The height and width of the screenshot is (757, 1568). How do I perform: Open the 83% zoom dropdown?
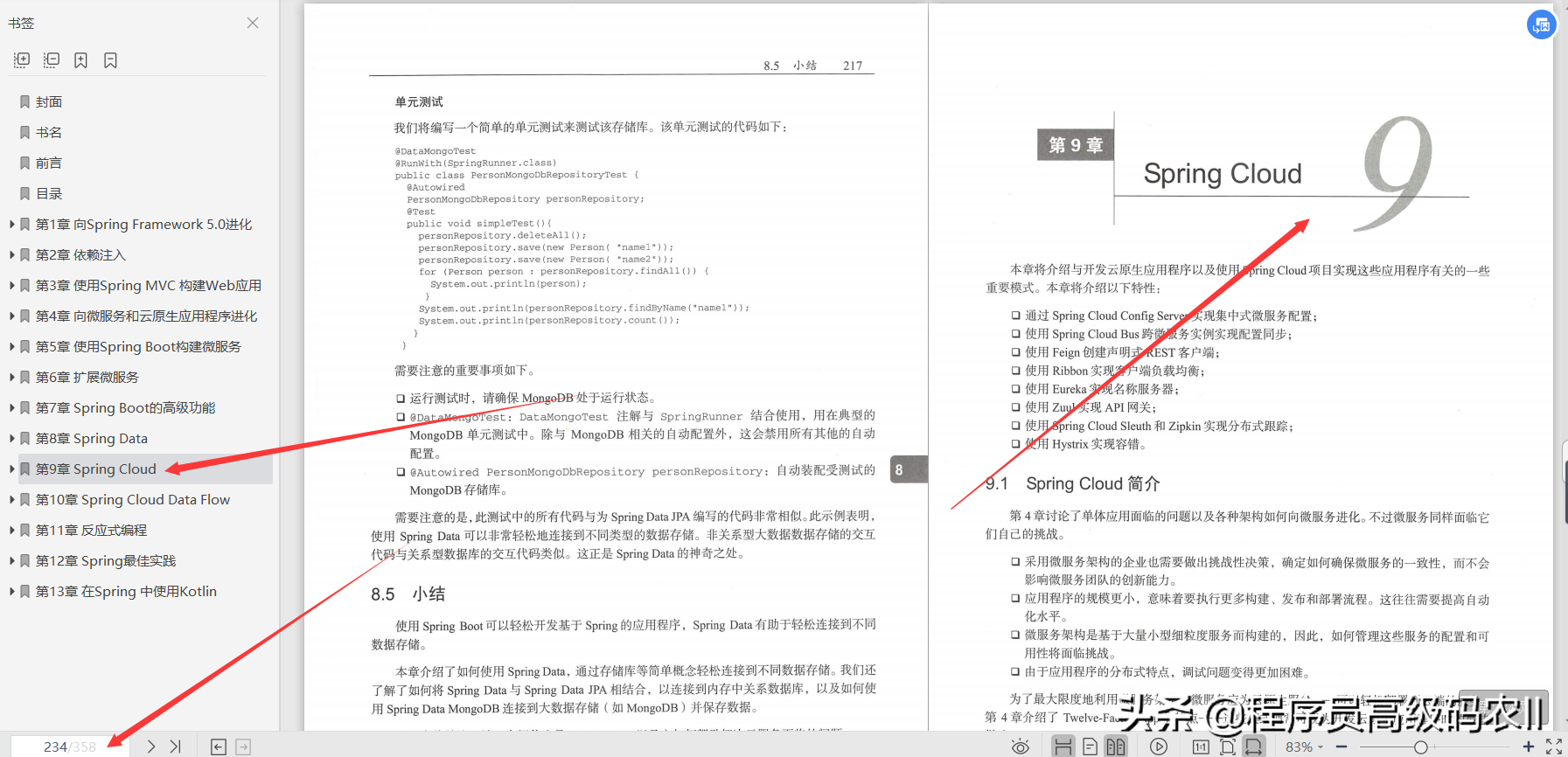[1304, 747]
